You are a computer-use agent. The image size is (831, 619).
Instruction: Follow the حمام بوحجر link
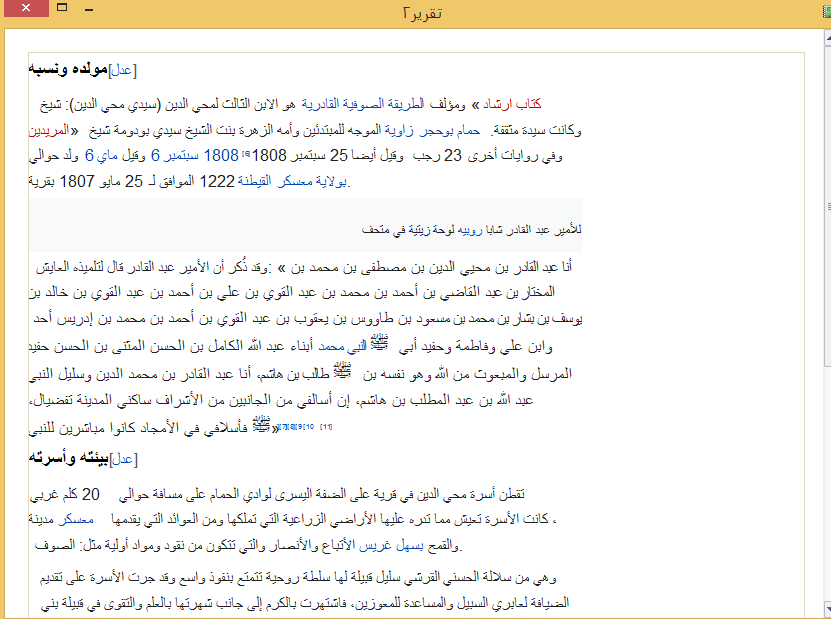[x=449, y=130]
